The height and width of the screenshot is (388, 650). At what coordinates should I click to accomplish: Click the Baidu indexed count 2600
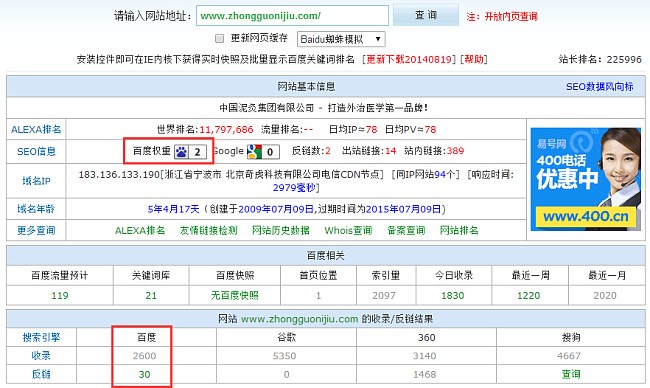point(144,356)
